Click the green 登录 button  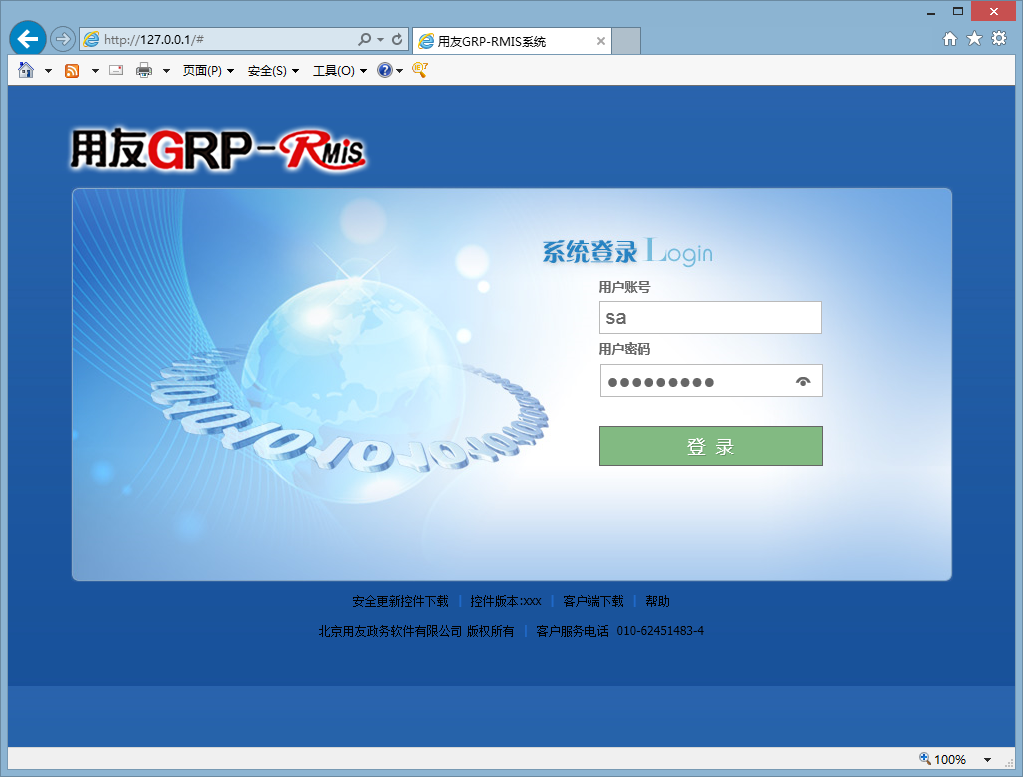pos(710,446)
